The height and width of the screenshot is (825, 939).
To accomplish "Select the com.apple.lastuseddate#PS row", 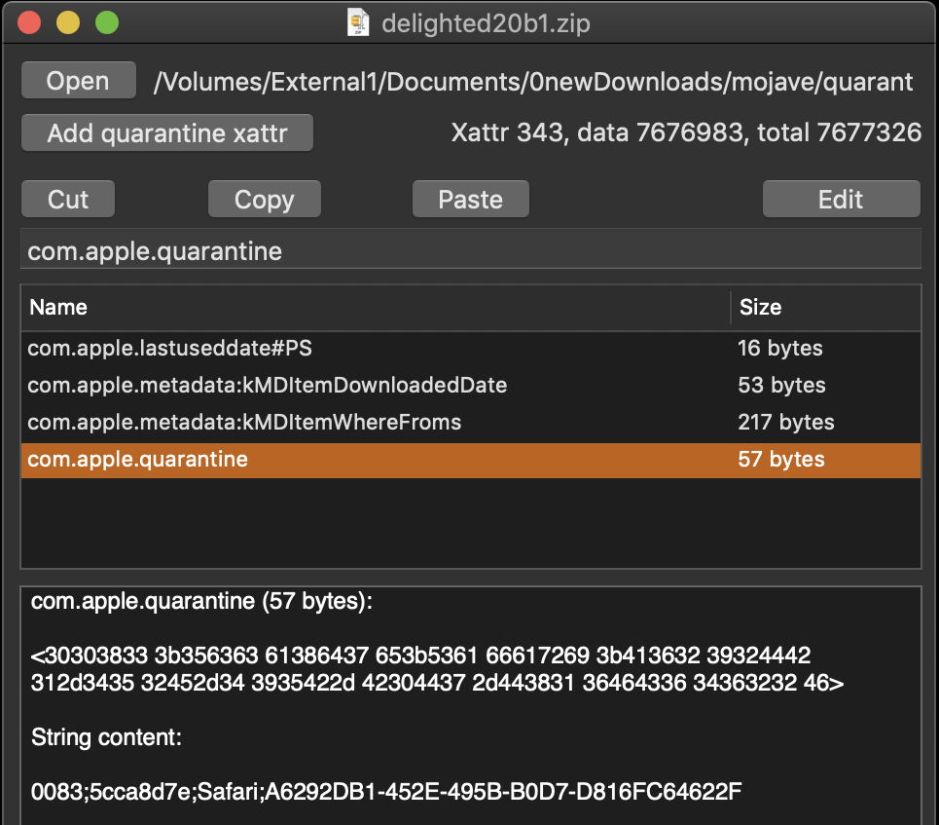I will (x=470, y=348).
